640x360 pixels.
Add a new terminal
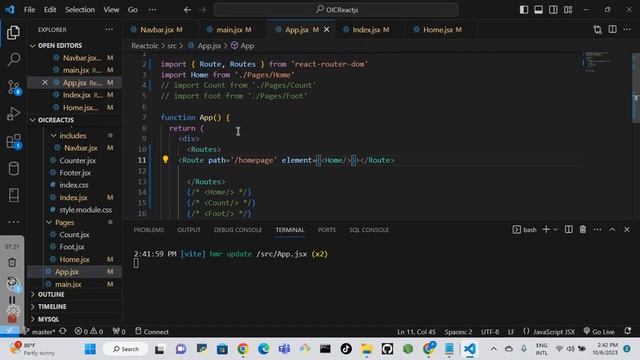(546, 229)
